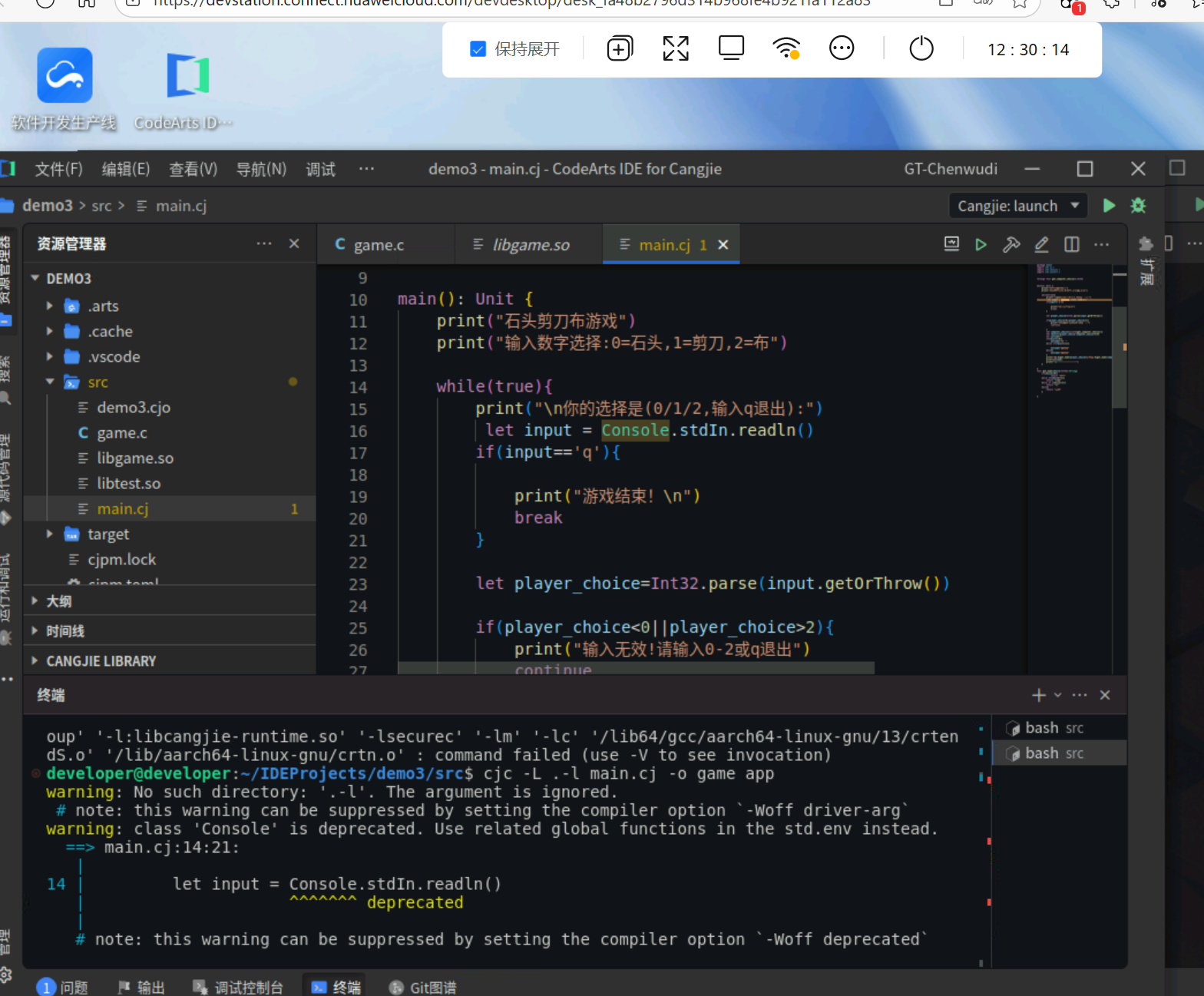Close the 资源管理器 explorer panel
This screenshot has width=1204, height=996.
[294, 243]
